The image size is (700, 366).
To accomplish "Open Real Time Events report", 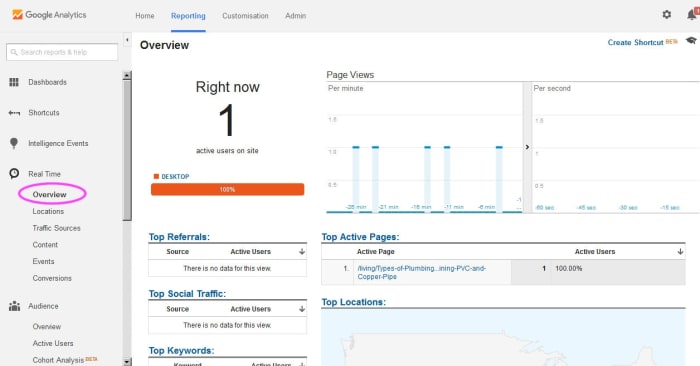I will [x=43, y=262].
